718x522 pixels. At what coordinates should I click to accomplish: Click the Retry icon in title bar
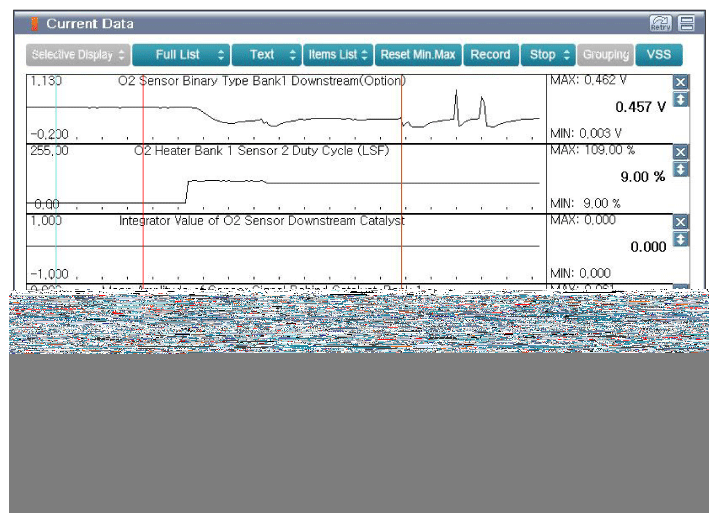click(660, 23)
